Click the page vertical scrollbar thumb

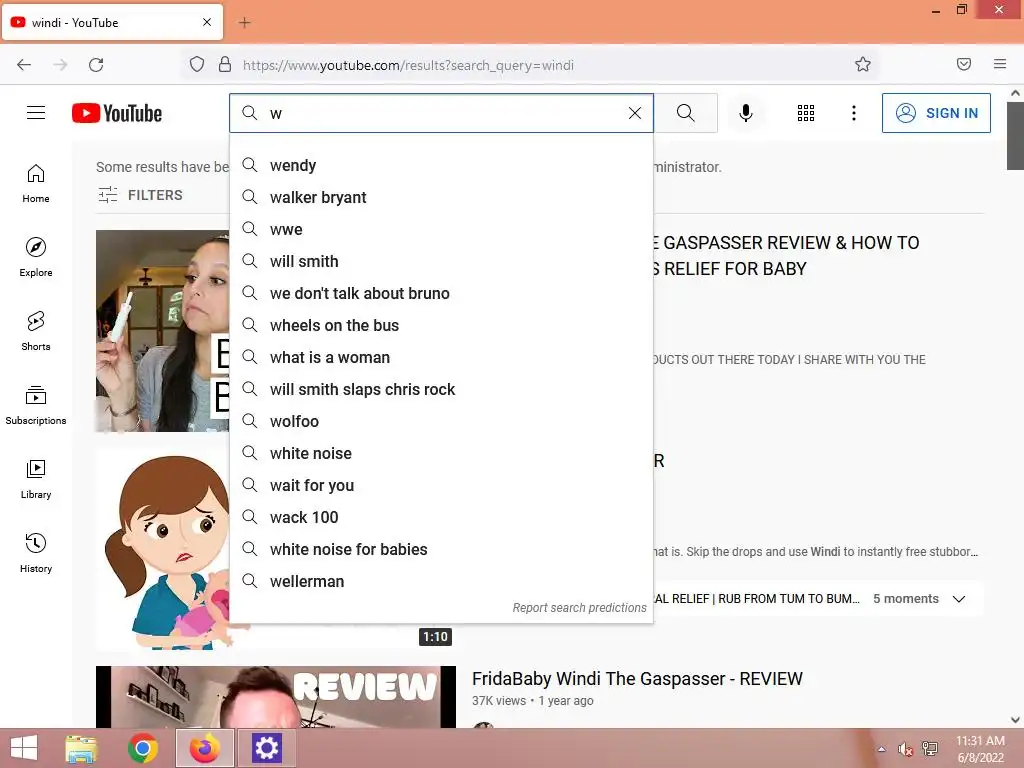pos(1016,136)
